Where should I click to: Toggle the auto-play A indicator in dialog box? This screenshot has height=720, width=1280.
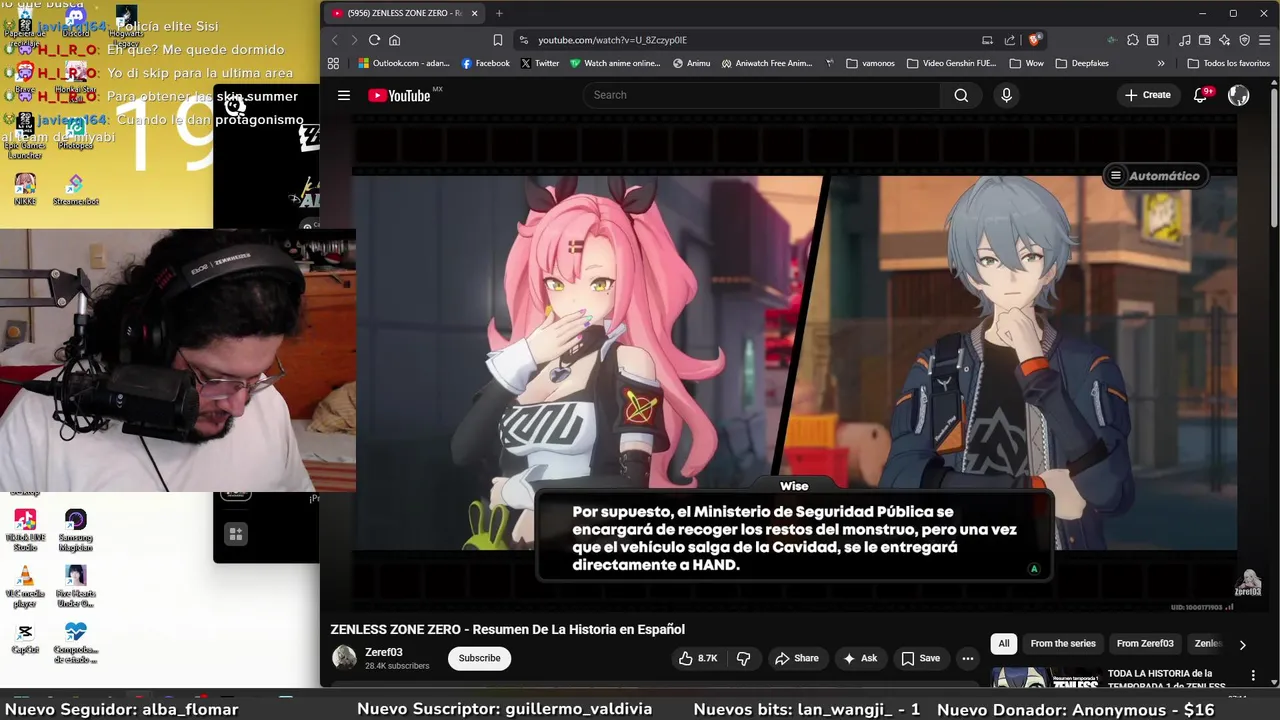pos(1034,569)
